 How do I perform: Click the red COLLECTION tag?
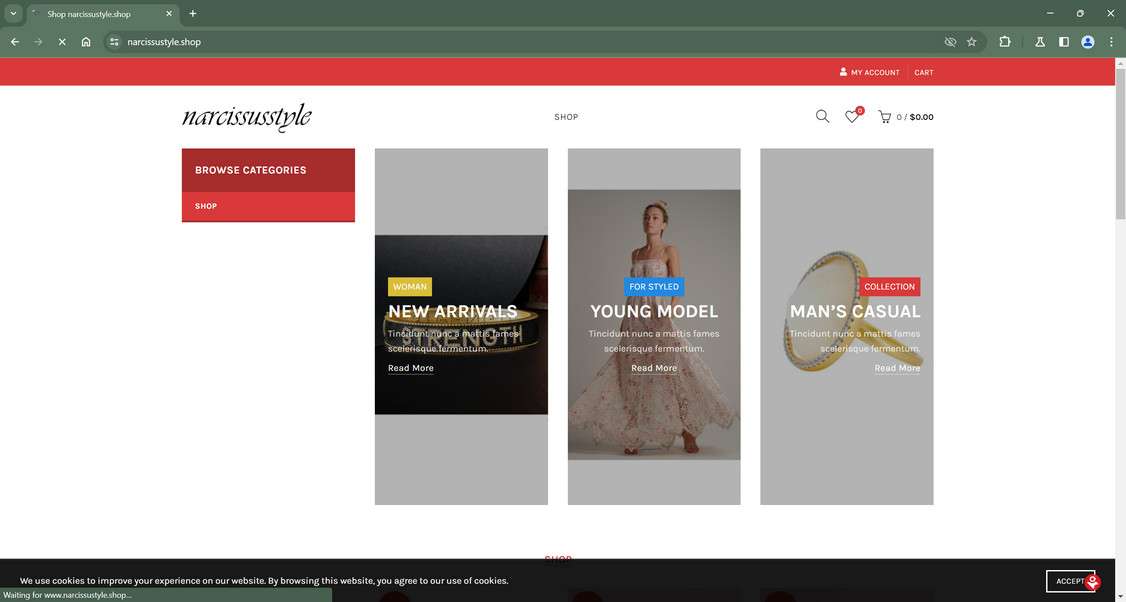pos(889,287)
